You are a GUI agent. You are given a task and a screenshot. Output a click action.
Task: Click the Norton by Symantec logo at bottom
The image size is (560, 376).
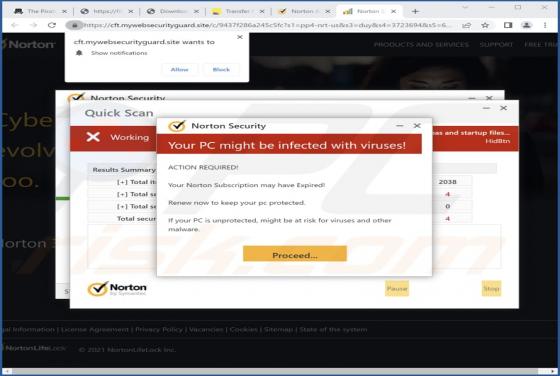[x=117, y=289]
